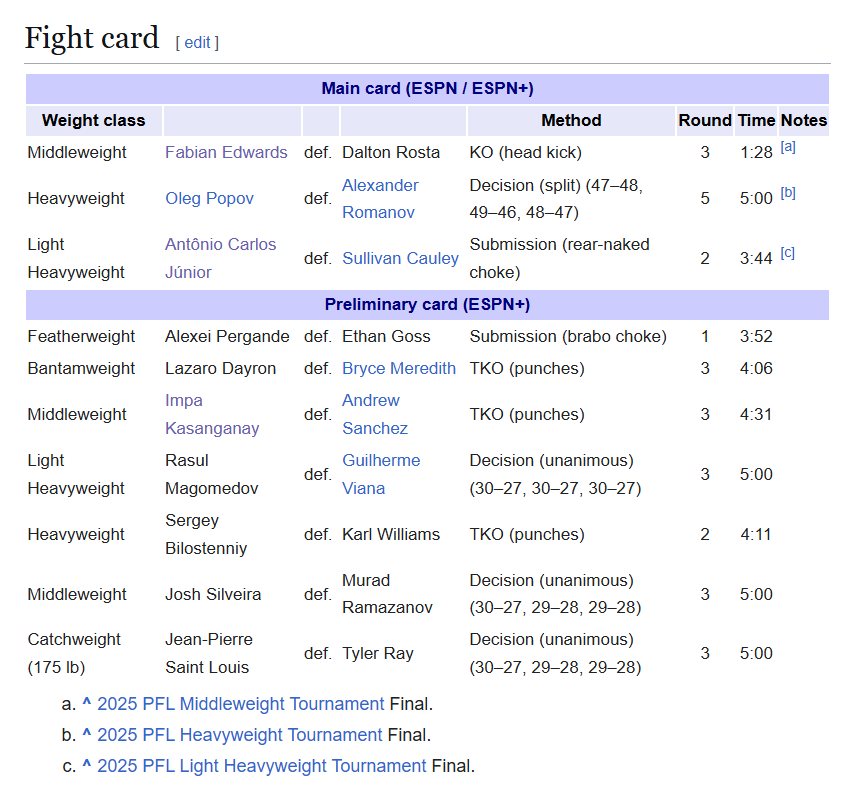This screenshot has width=849, height=792.
Task: Click Sergey Bilostenniy name cell
Action: pos(206,534)
